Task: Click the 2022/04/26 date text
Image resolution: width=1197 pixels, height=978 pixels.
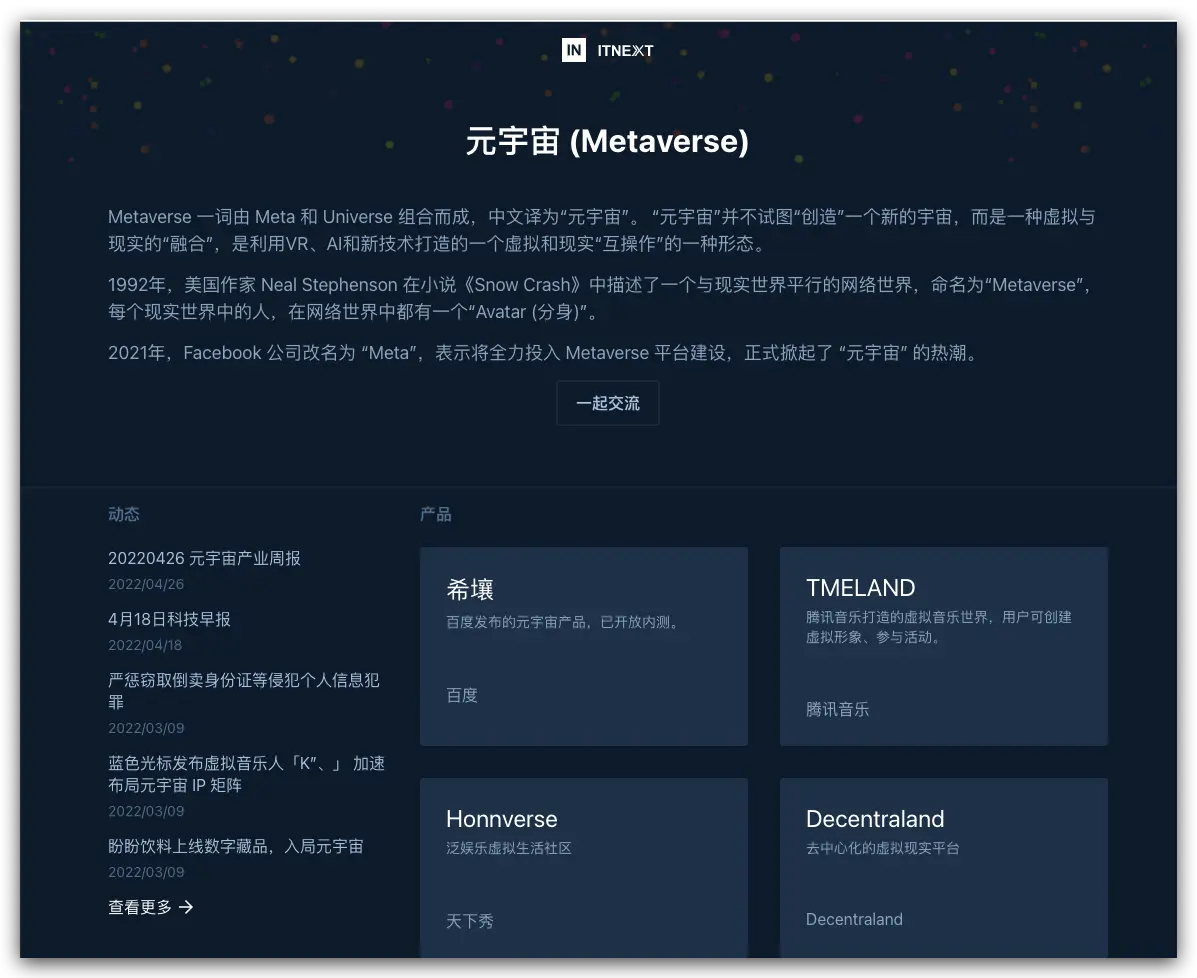Action: pyautogui.click(x=146, y=584)
